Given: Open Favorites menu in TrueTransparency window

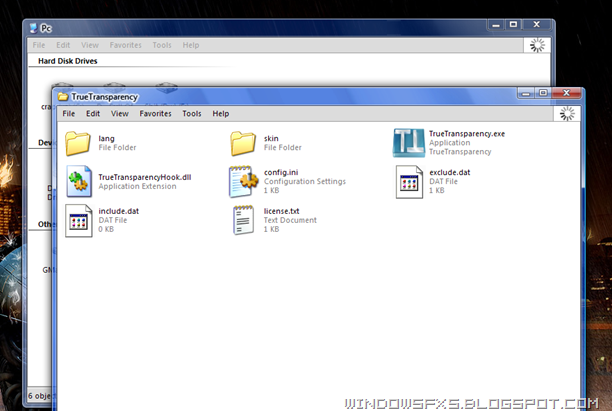Looking at the screenshot, I should 155,114.
